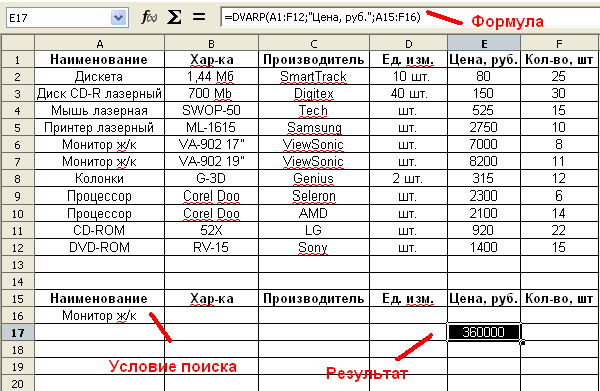Click cell 10 шт.
The height and width of the screenshot is (391, 600).
pyautogui.click(x=408, y=77)
